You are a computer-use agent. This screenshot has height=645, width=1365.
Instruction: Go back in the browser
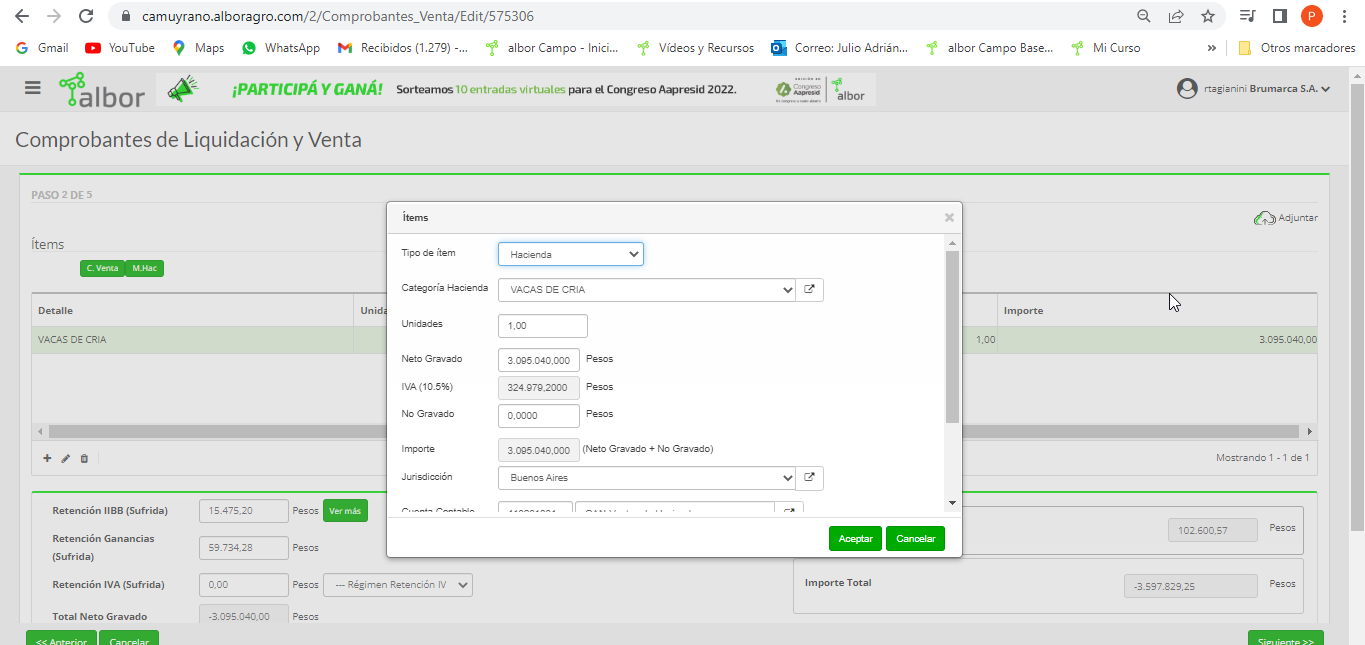21,16
